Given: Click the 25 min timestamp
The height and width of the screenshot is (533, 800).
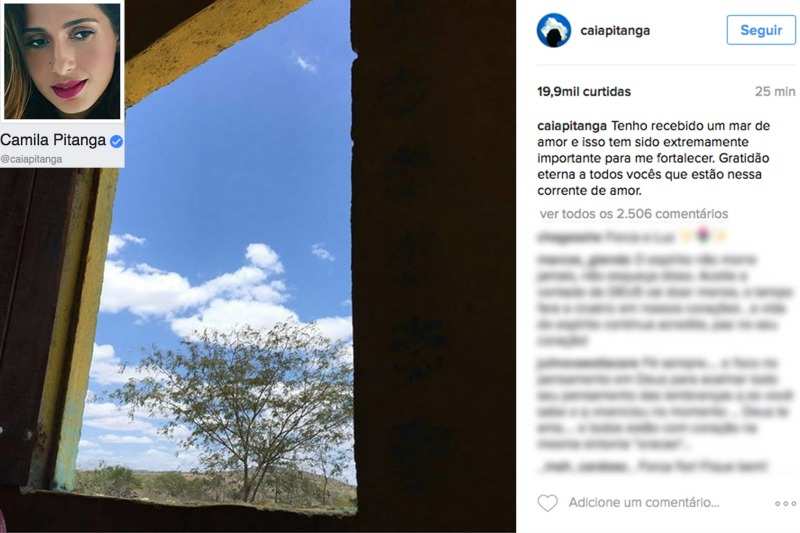Looking at the screenshot, I should tap(775, 92).
